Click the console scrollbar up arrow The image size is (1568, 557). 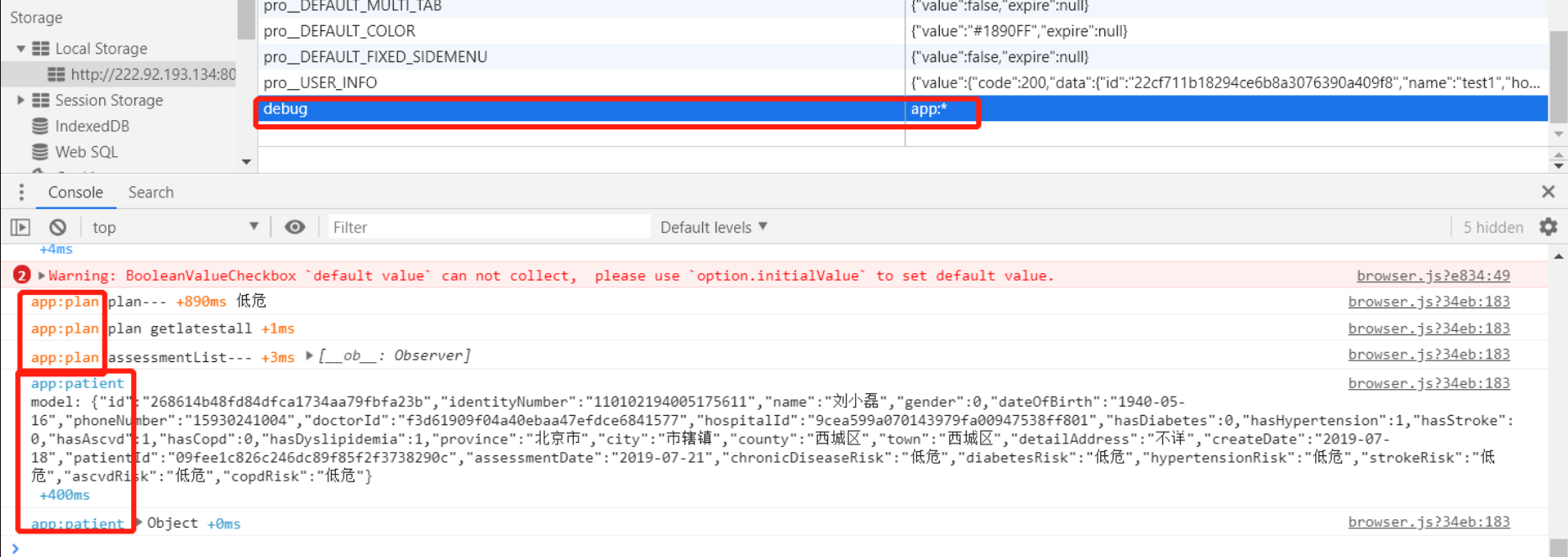(x=1559, y=256)
